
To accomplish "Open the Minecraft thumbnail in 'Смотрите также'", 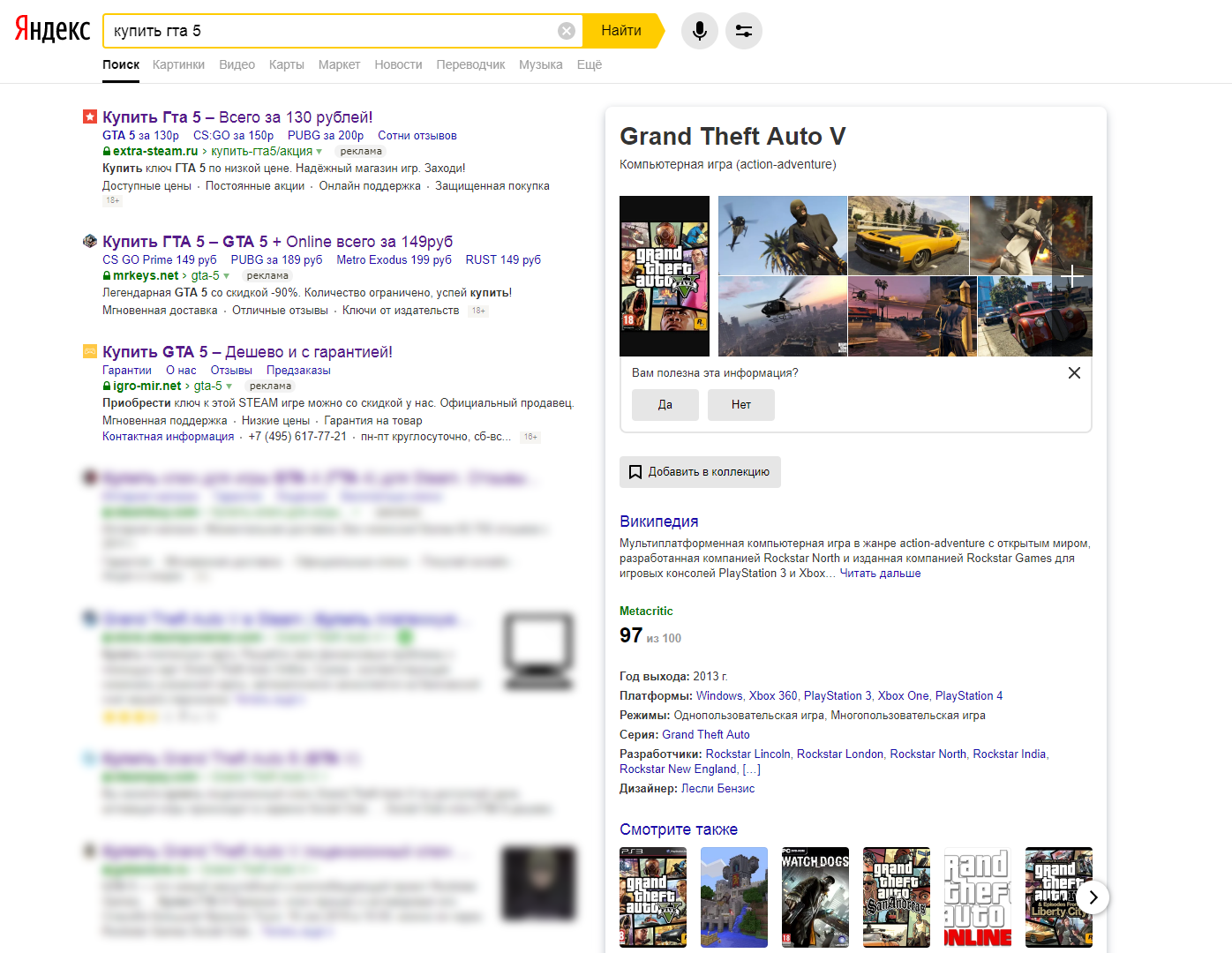I will pos(734,897).
